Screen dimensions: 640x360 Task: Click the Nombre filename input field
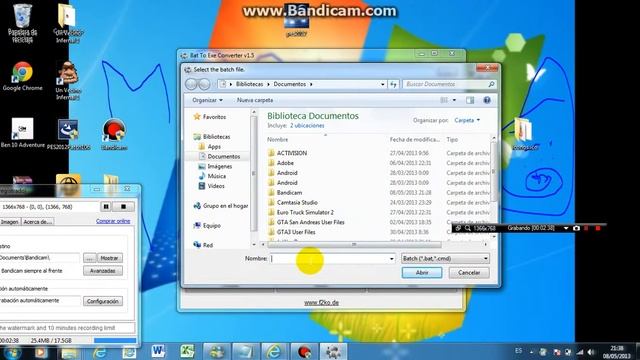coord(329,258)
